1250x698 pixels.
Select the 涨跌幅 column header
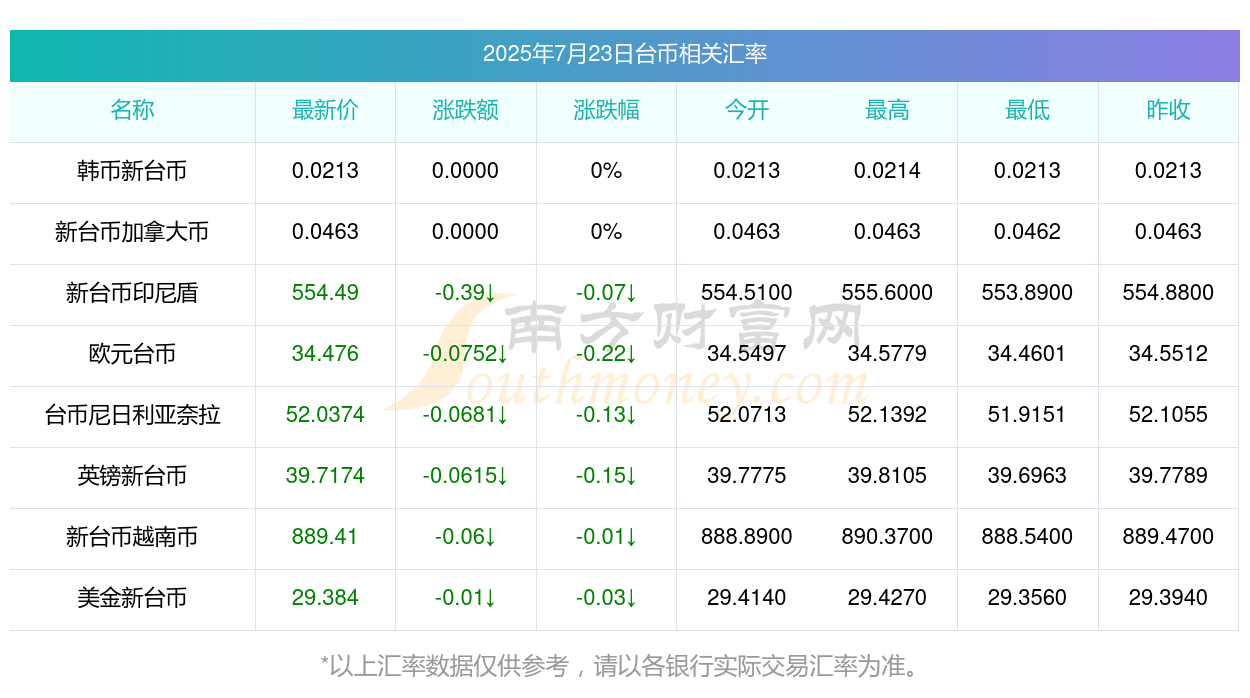pos(606,110)
